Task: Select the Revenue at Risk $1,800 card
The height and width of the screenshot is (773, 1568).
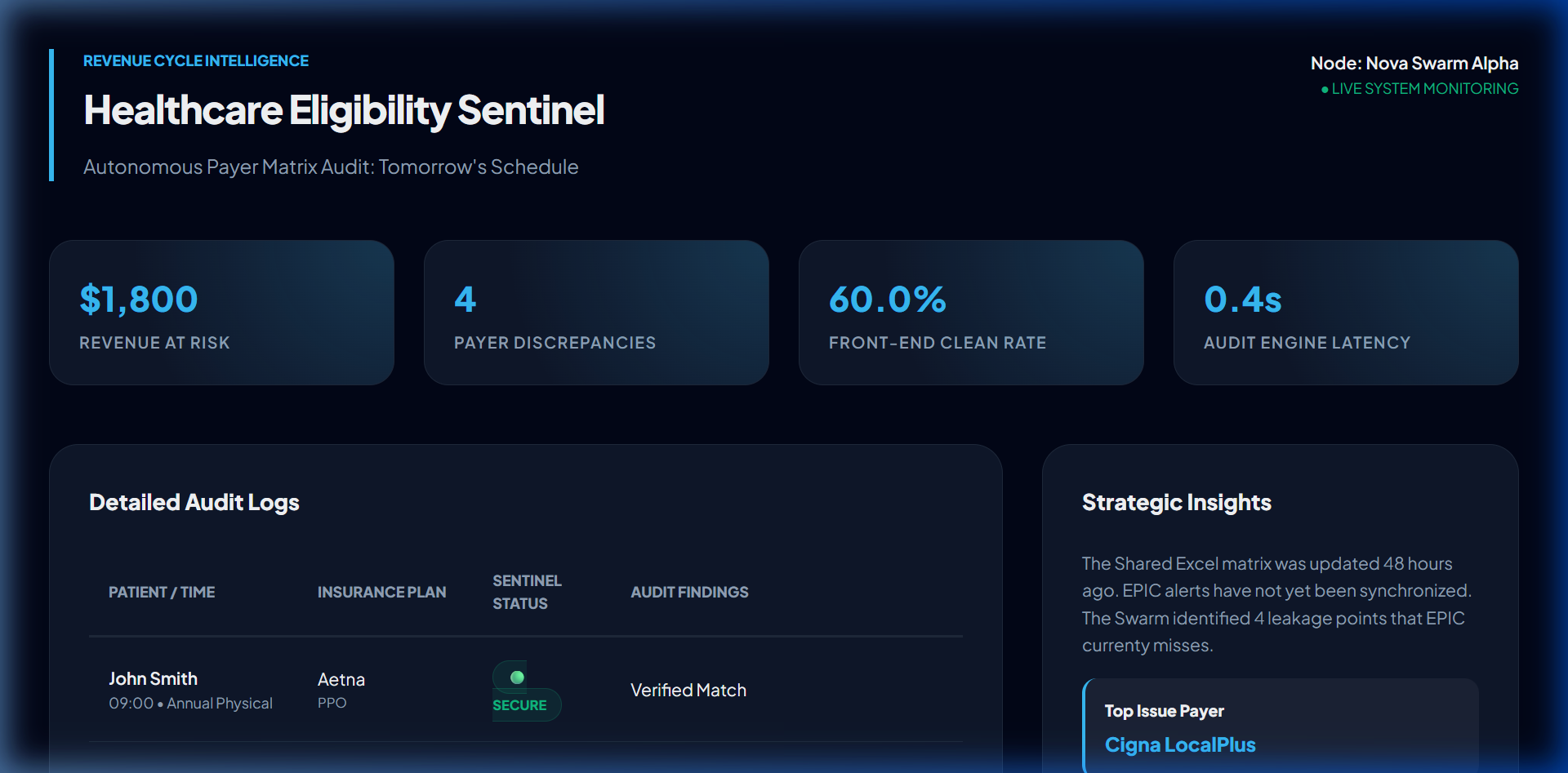Action: (221, 313)
